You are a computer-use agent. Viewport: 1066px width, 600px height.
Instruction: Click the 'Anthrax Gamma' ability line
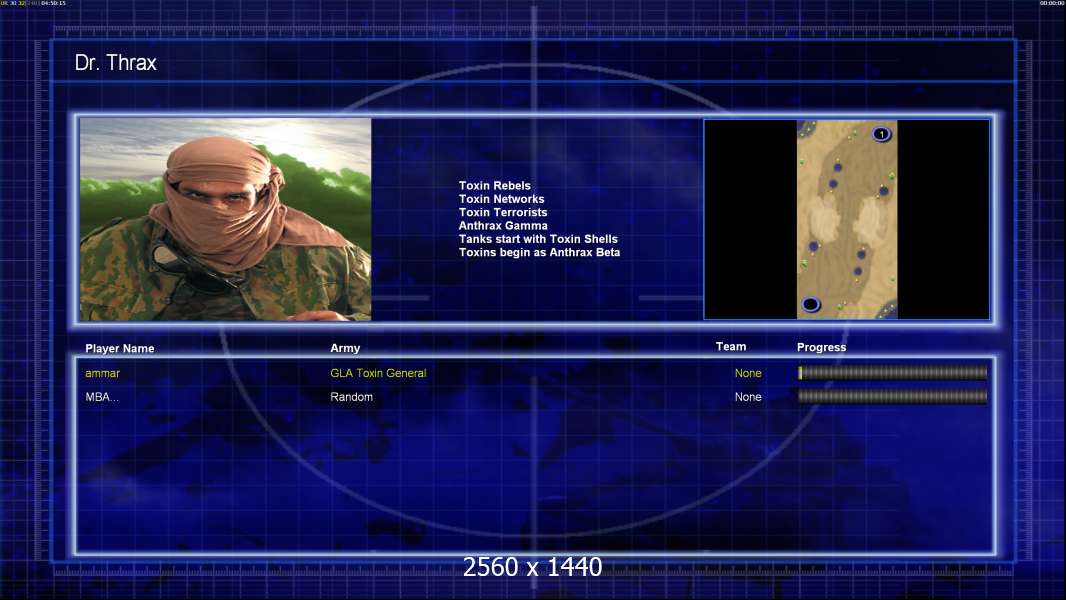coord(503,226)
